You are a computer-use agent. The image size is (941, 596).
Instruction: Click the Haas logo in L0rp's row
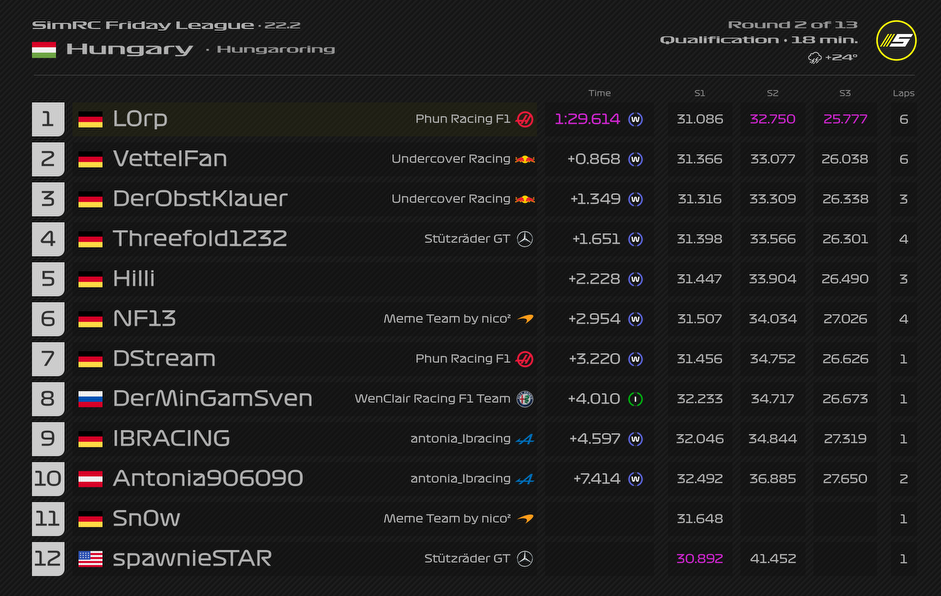pyautogui.click(x=525, y=119)
